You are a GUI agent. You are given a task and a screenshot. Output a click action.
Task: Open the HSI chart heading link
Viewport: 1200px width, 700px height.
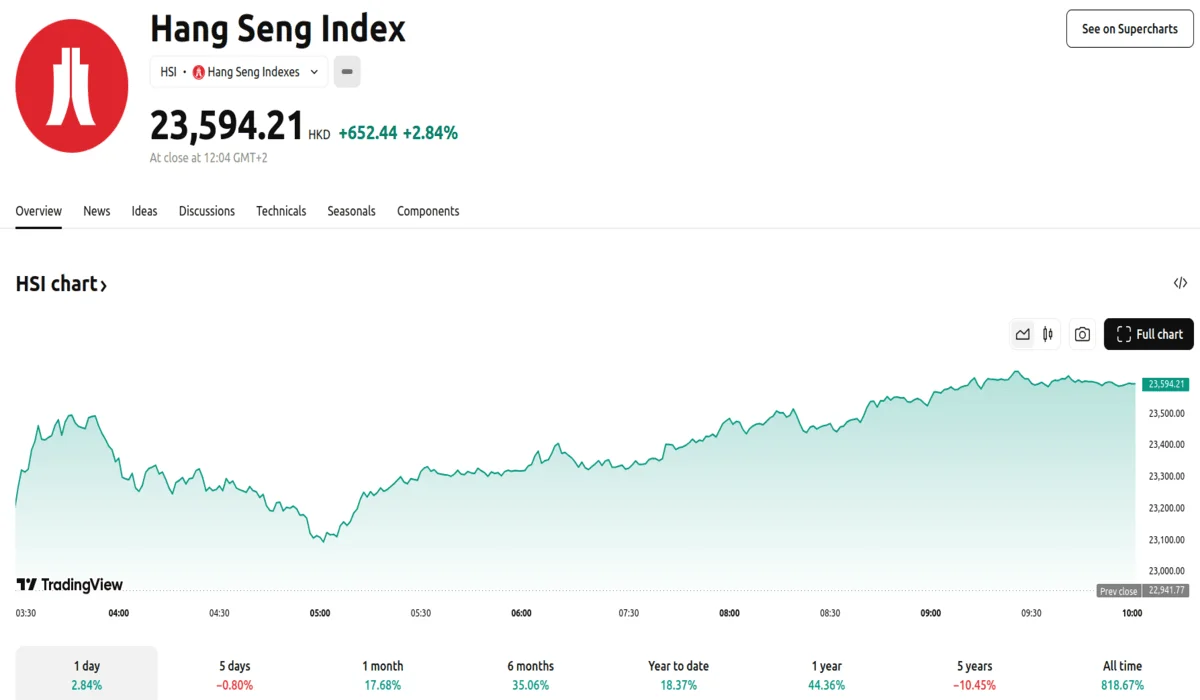[x=61, y=284]
